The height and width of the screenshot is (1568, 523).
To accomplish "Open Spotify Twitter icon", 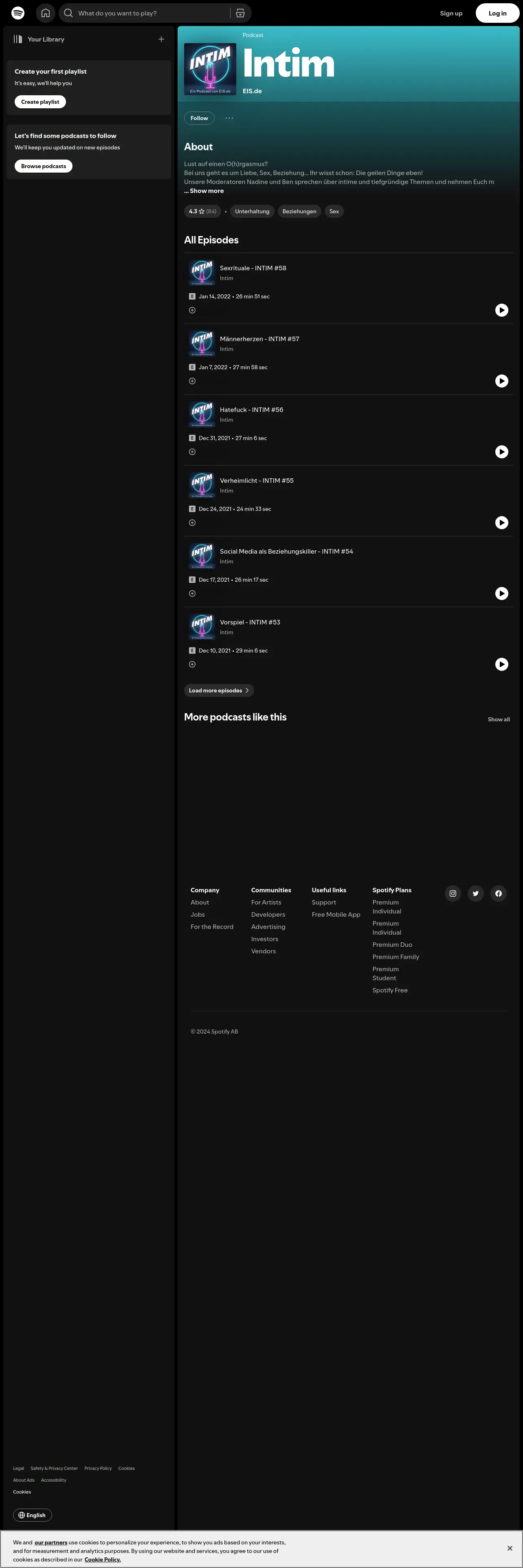I will click(x=475, y=893).
